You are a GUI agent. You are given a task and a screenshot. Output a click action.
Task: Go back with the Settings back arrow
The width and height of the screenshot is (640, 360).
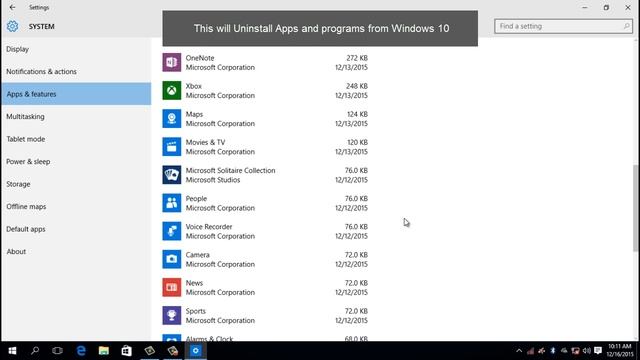[12, 7]
